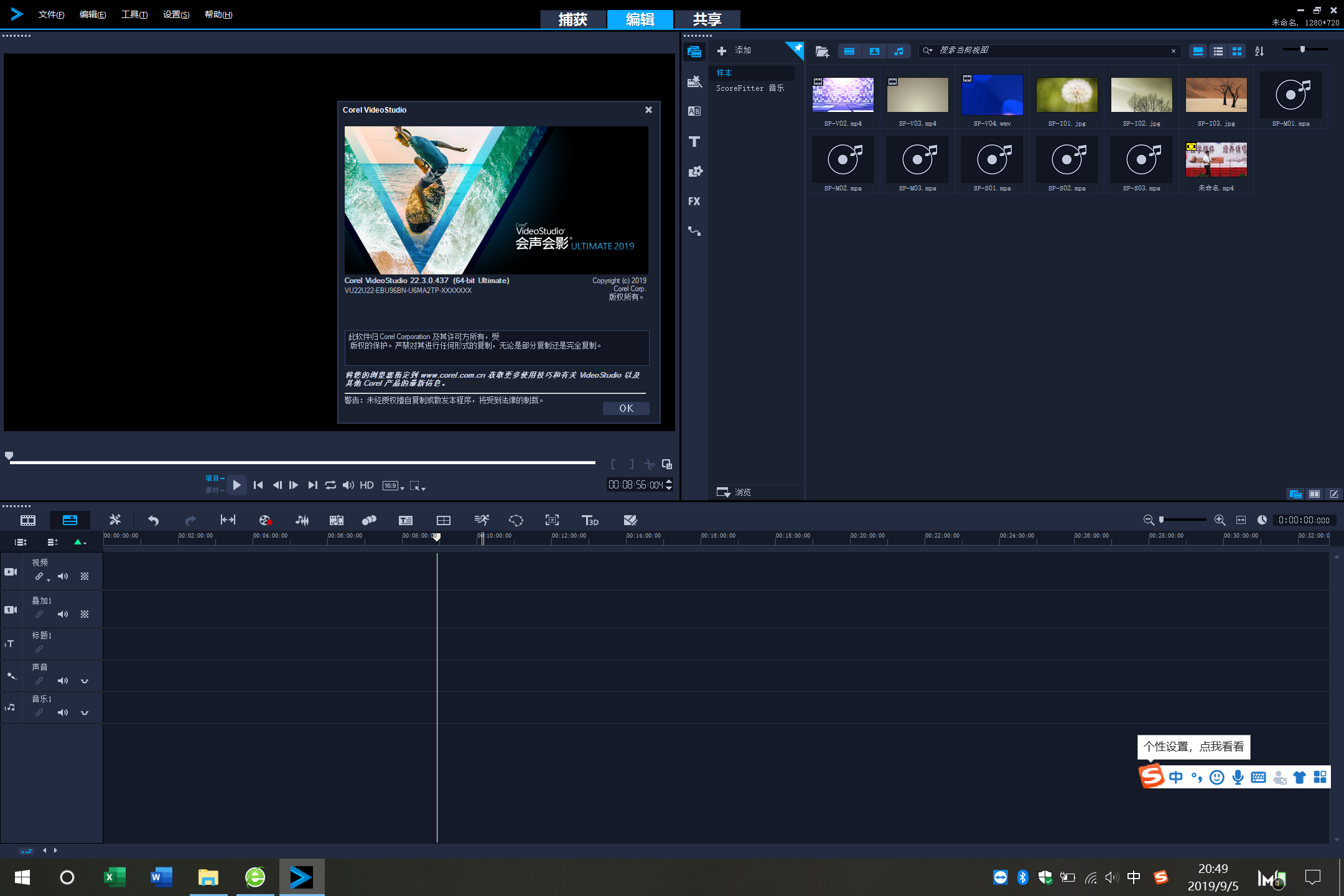Open the search filter dropdown magnifier
Viewport: 1344px width, 896px height.
[928, 50]
